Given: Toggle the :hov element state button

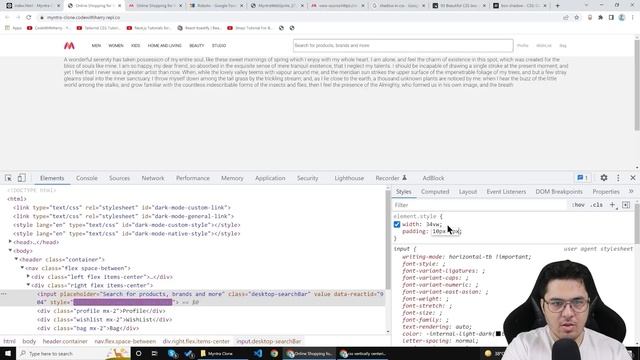Looking at the screenshot, I should coord(578,205).
